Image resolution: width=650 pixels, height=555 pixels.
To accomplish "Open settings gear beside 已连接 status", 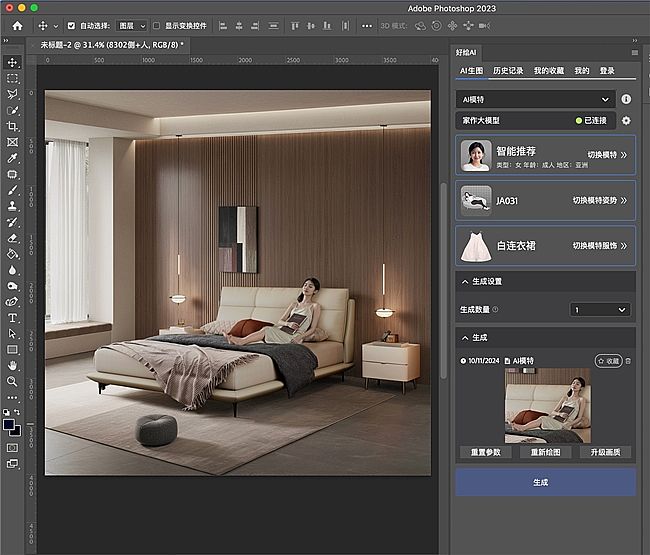I will coord(626,121).
